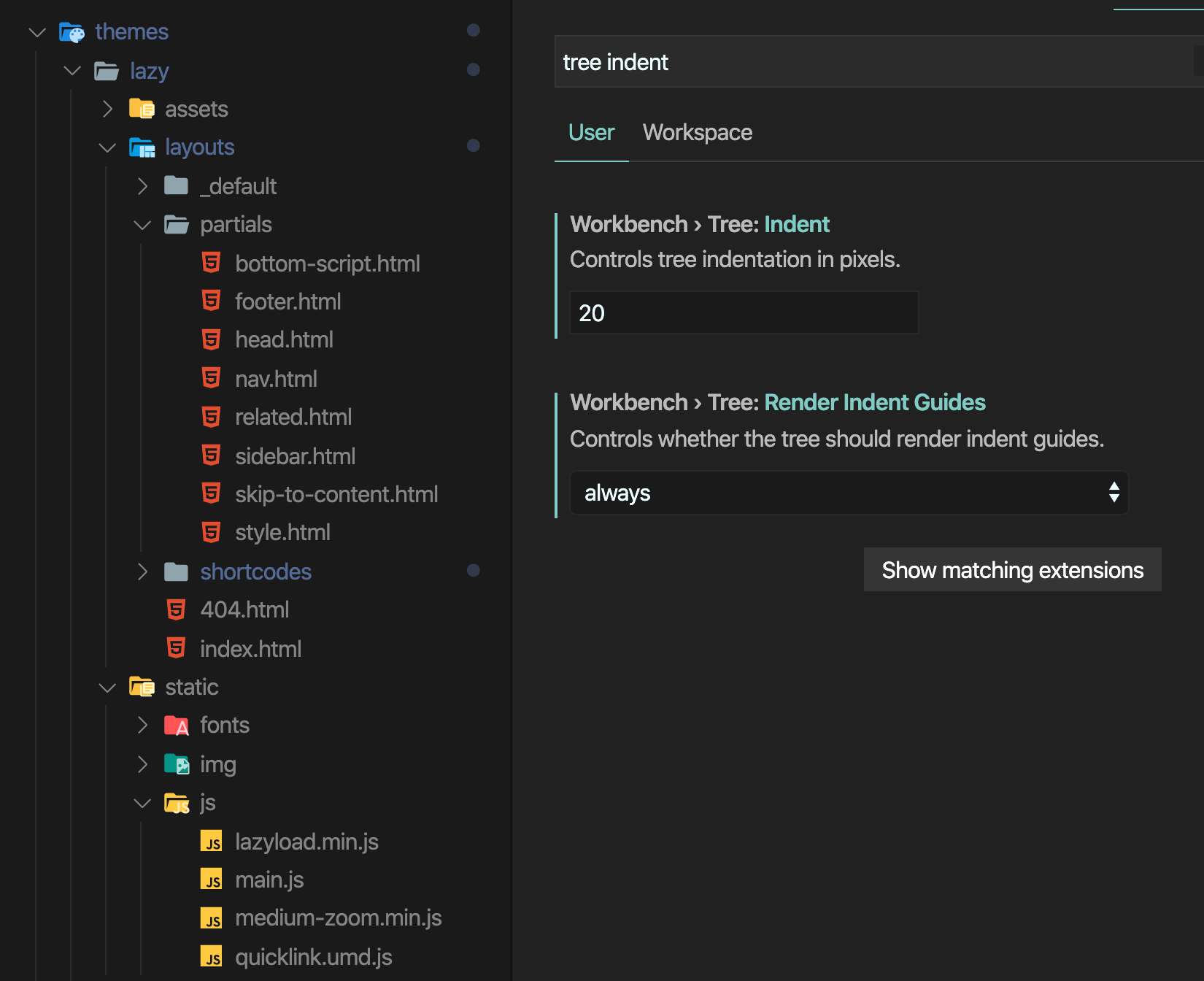The height and width of the screenshot is (981, 1204).
Task: Click the HTML5 icon beside 404.html
Action: pyautogui.click(x=176, y=609)
